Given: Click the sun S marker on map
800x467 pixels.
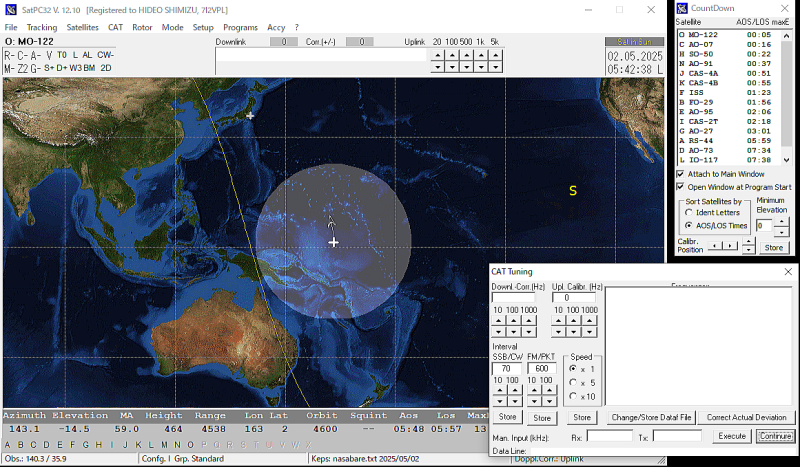Looking at the screenshot, I should click(x=573, y=191).
